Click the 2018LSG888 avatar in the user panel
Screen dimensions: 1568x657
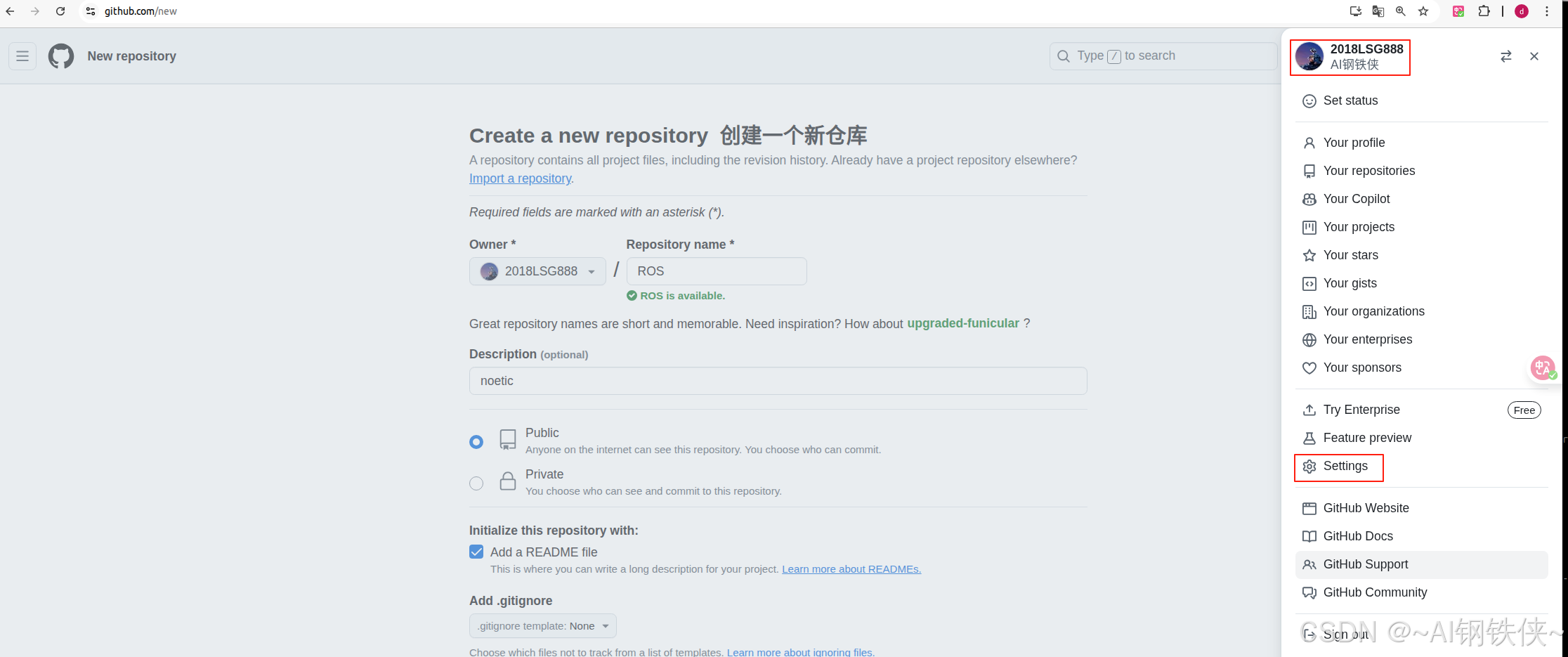[1309, 56]
